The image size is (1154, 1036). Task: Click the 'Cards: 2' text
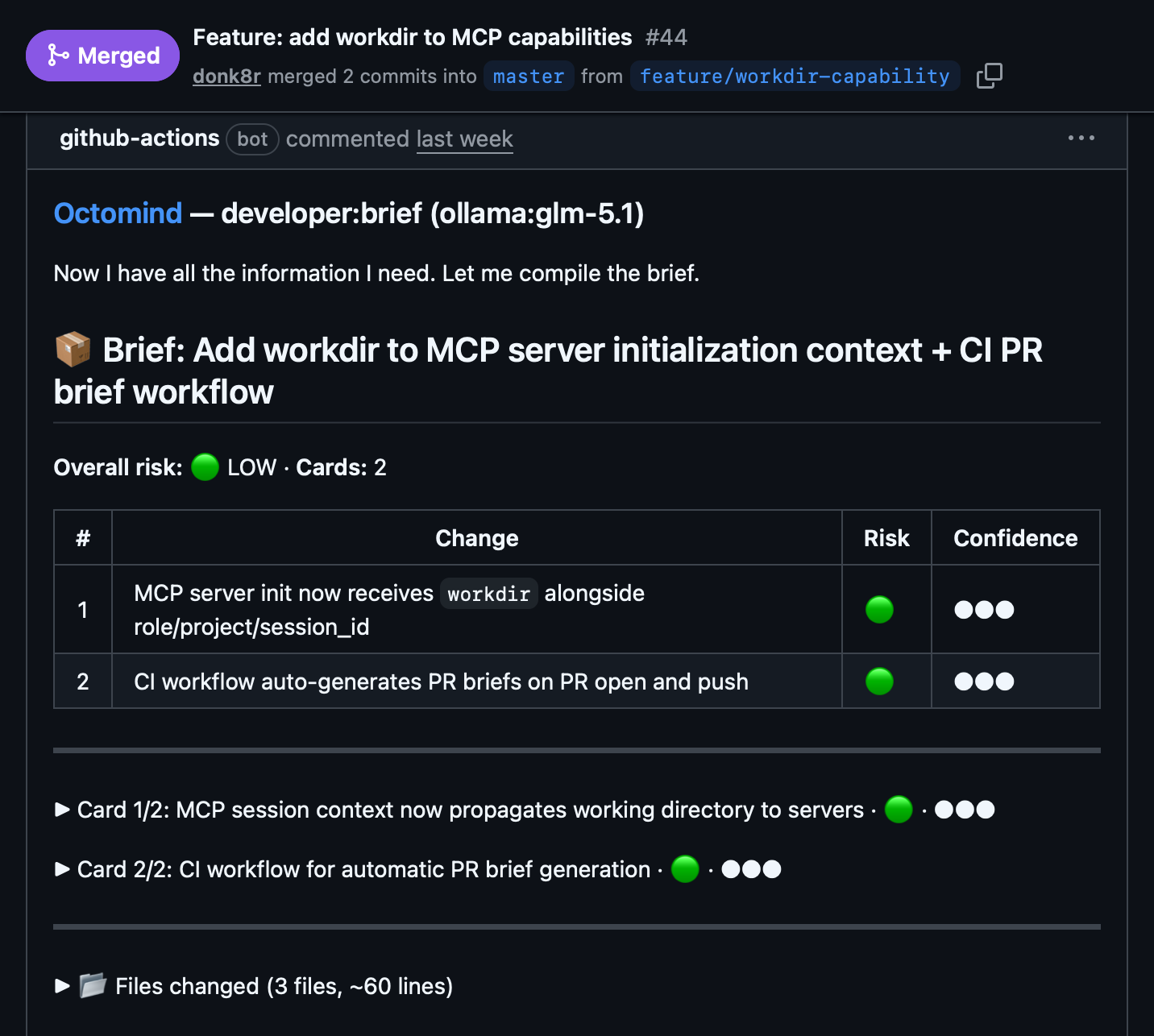tap(341, 467)
